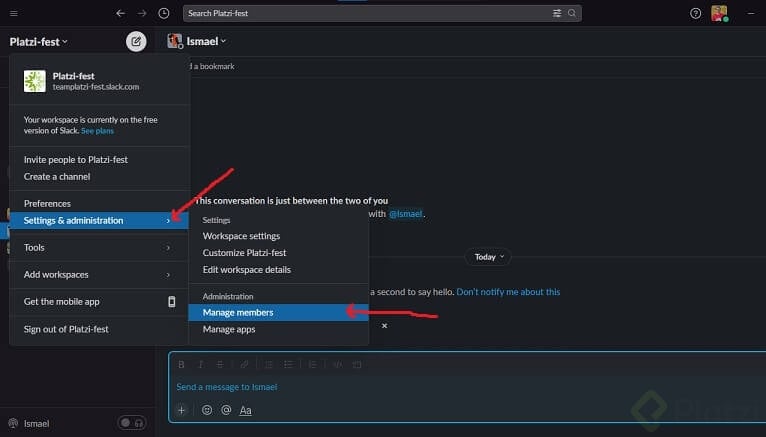Toggle bold formatting in composer
Screen dimensions: 766x437
pyautogui.click(x=181, y=364)
